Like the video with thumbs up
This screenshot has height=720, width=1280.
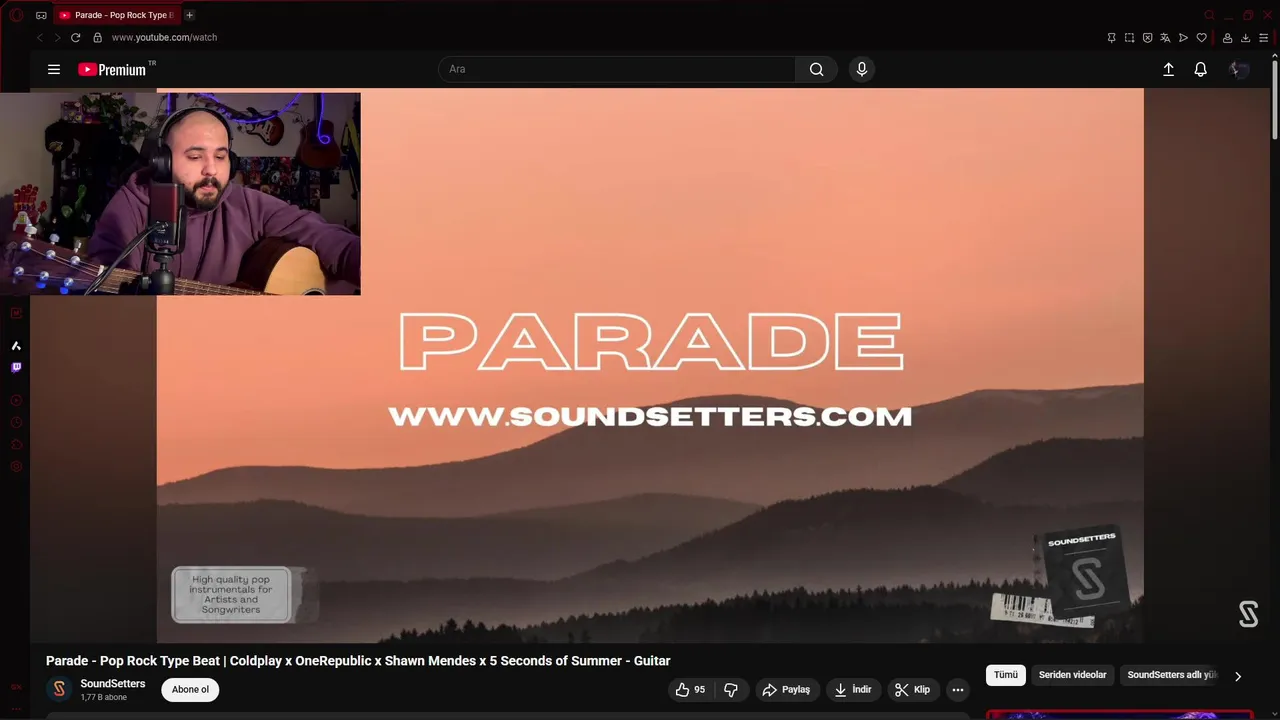tap(690, 690)
